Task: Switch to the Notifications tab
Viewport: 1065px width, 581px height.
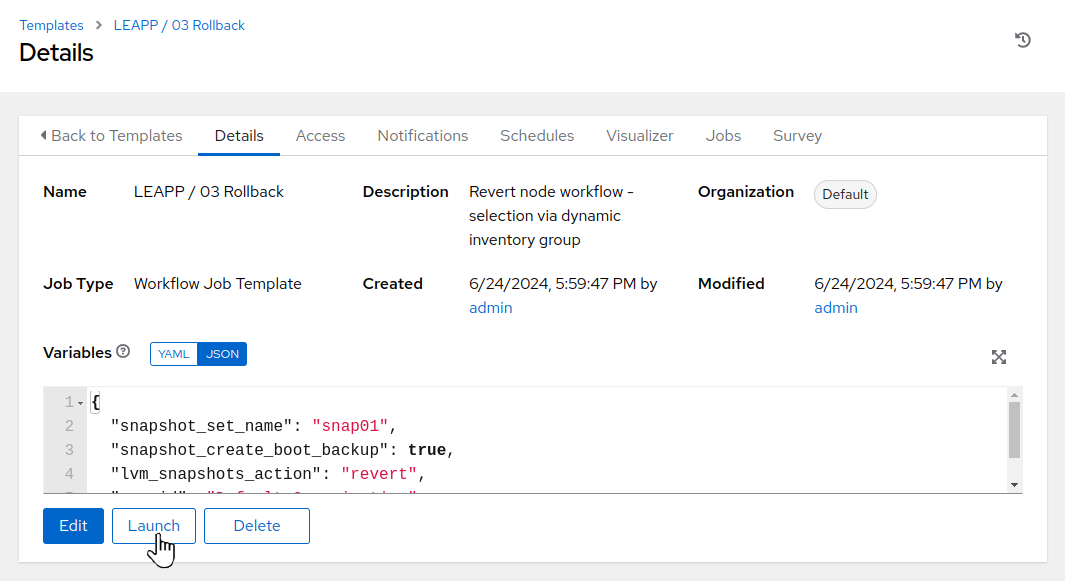Action: 422,136
